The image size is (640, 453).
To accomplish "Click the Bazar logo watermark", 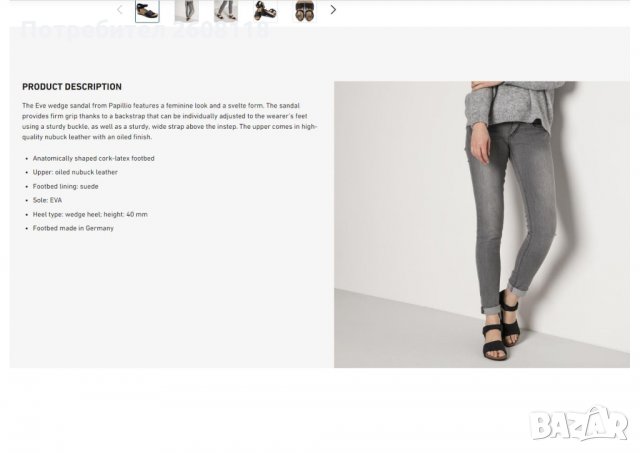I will click(578, 424).
